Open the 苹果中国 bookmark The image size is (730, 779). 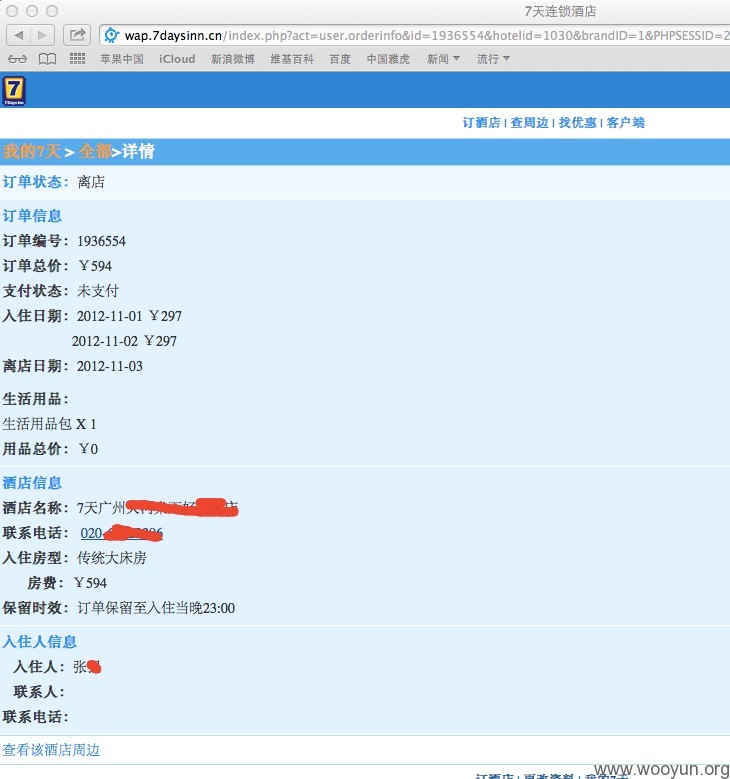click(122, 59)
